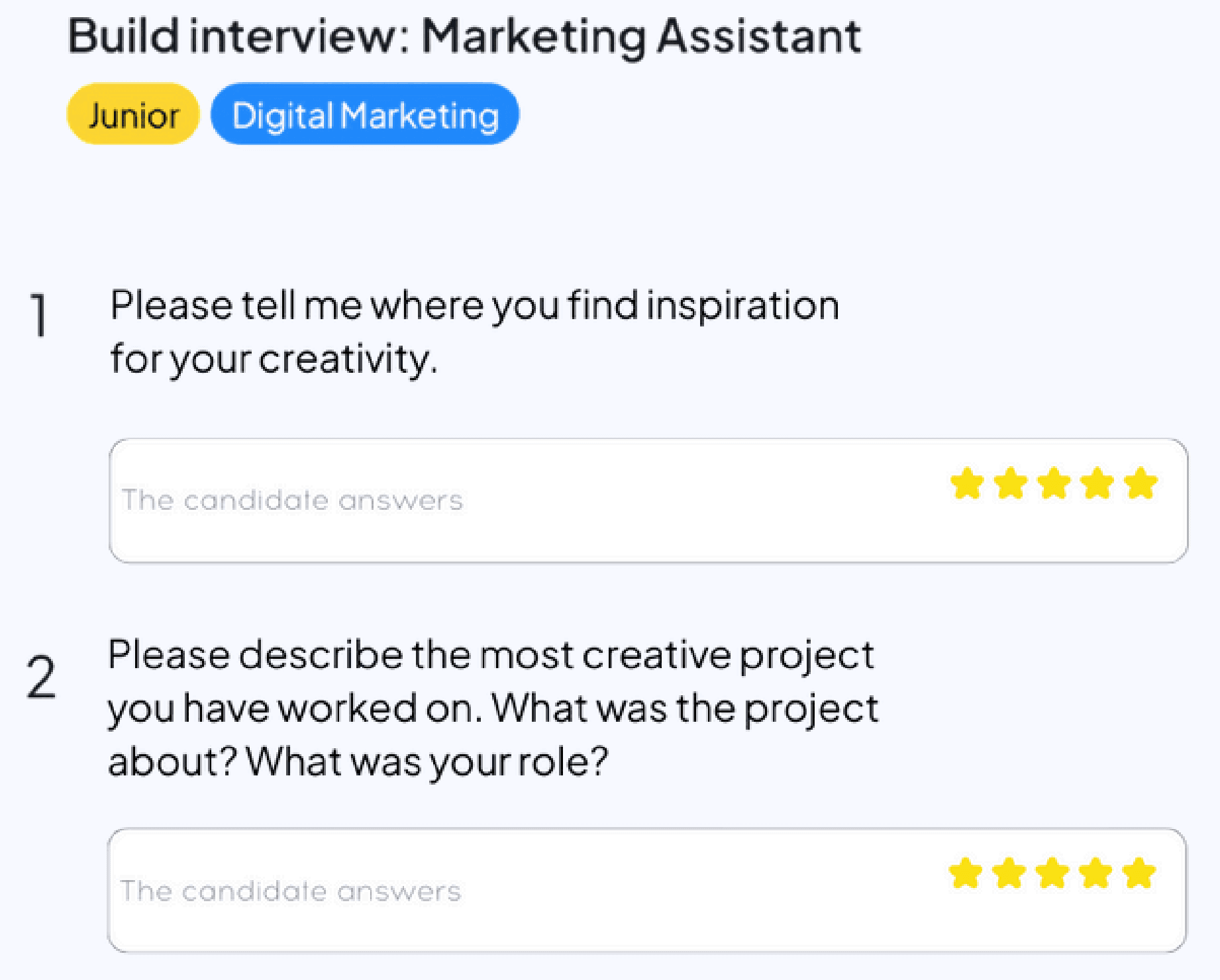
Task: Click question number 1
Action: click(x=40, y=315)
